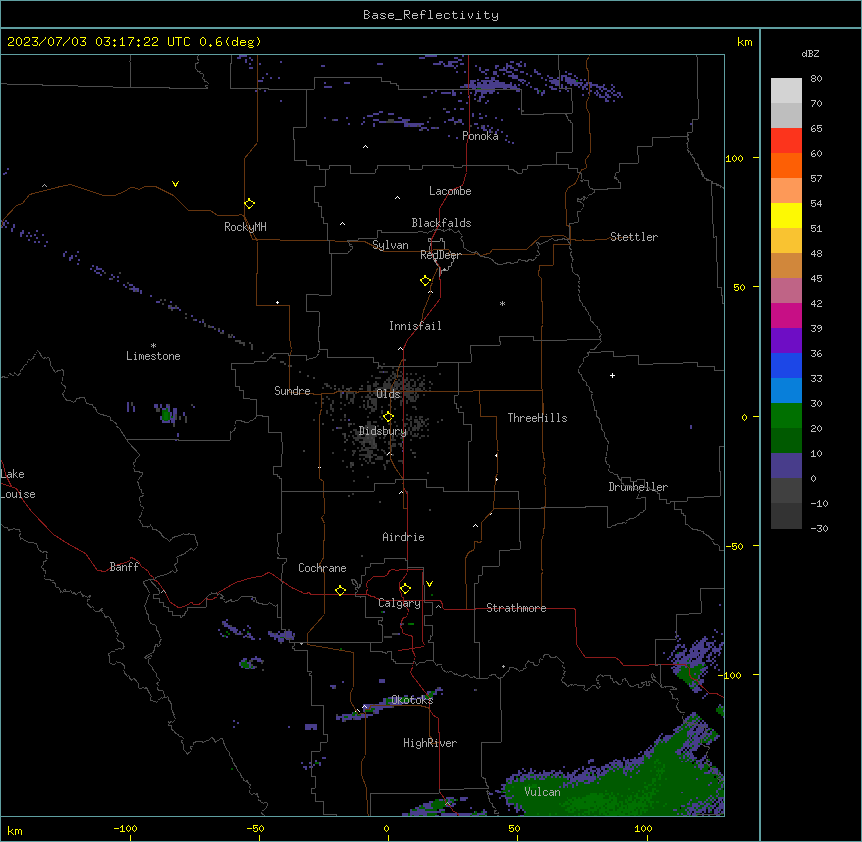The image size is (862, 842).
Task: Click the green echo cell south of Limestone
Action: pos(166,415)
